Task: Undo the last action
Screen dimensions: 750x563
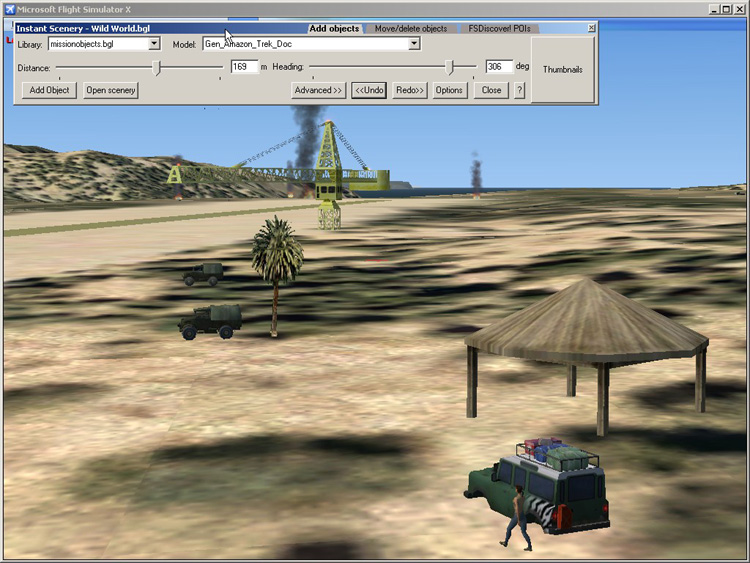Action: pos(369,90)
